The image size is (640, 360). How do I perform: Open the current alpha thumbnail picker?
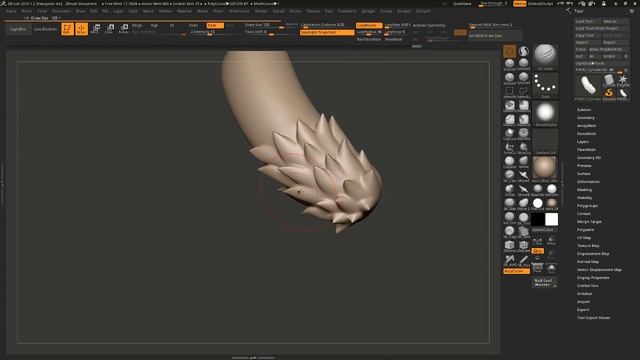pyautogui.click(x=545, y=113)
